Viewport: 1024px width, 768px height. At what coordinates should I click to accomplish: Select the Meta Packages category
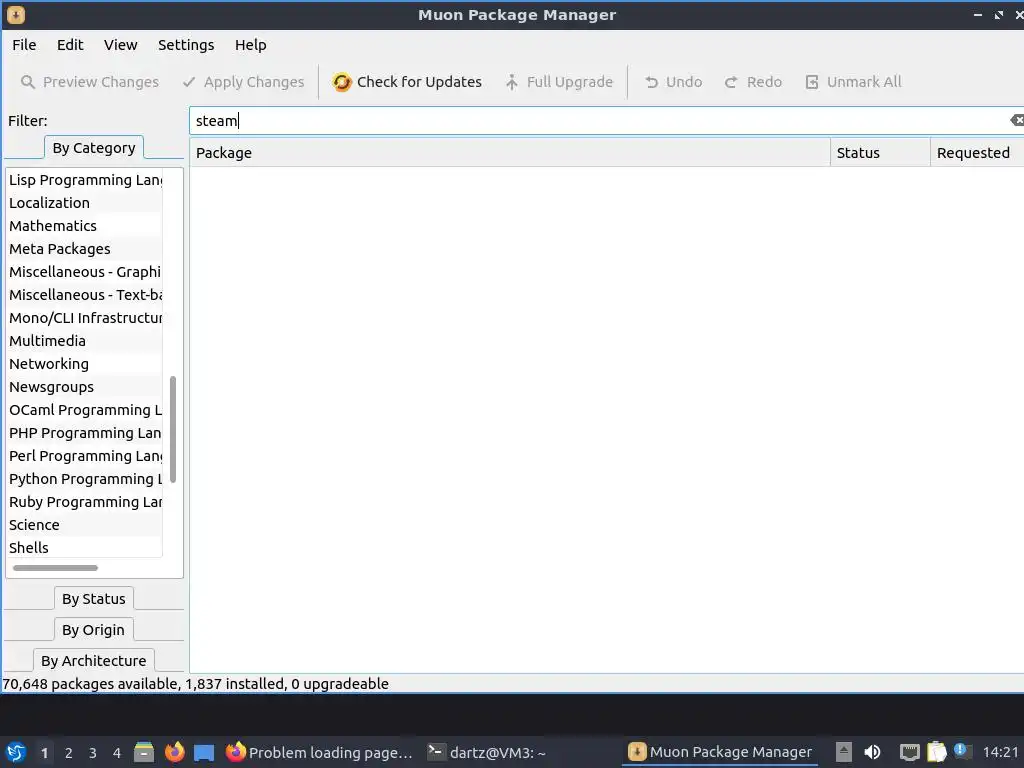pos(85,249)
